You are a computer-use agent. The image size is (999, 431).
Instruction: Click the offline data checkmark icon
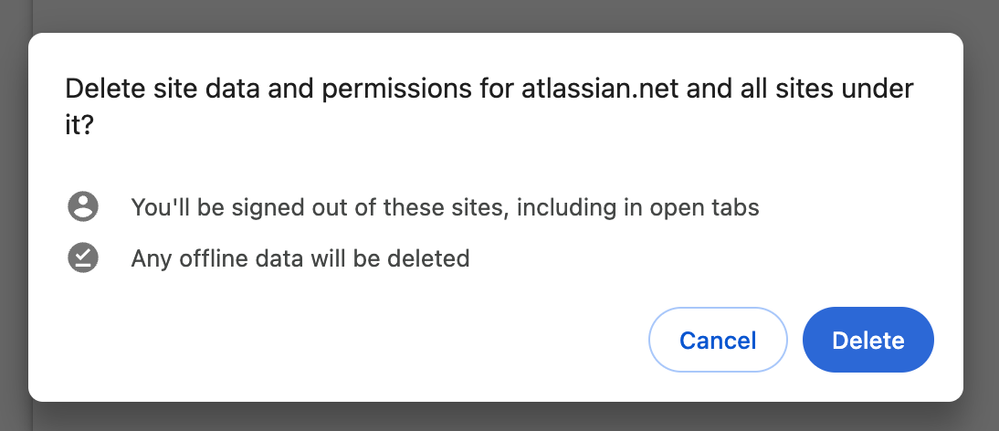(83, 258)
